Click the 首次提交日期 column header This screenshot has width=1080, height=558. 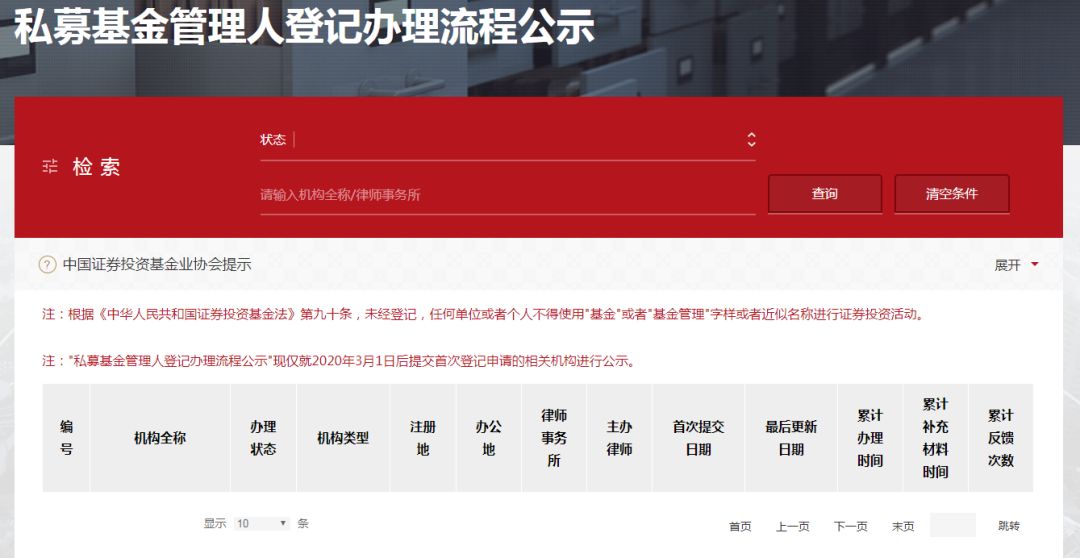[698, 438]
